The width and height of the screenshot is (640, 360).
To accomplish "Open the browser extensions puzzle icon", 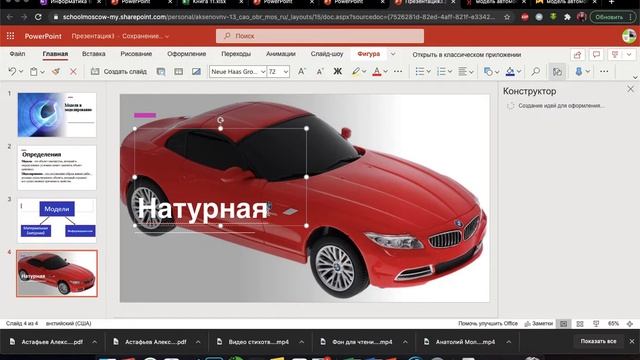I will pyautogui.click(x=567, y=17).
